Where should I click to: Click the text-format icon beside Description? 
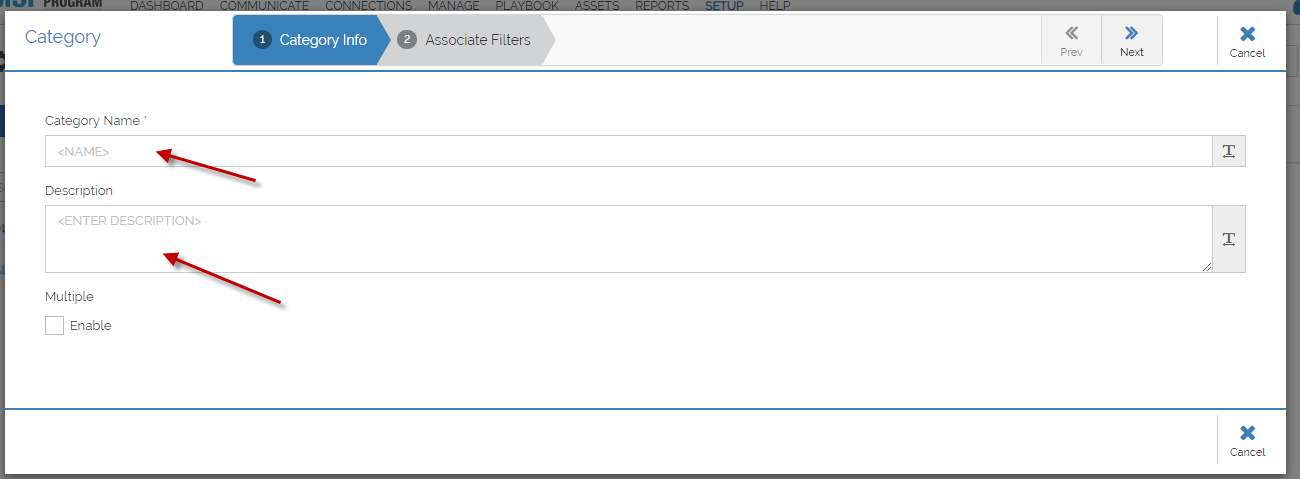[1229, 239]
